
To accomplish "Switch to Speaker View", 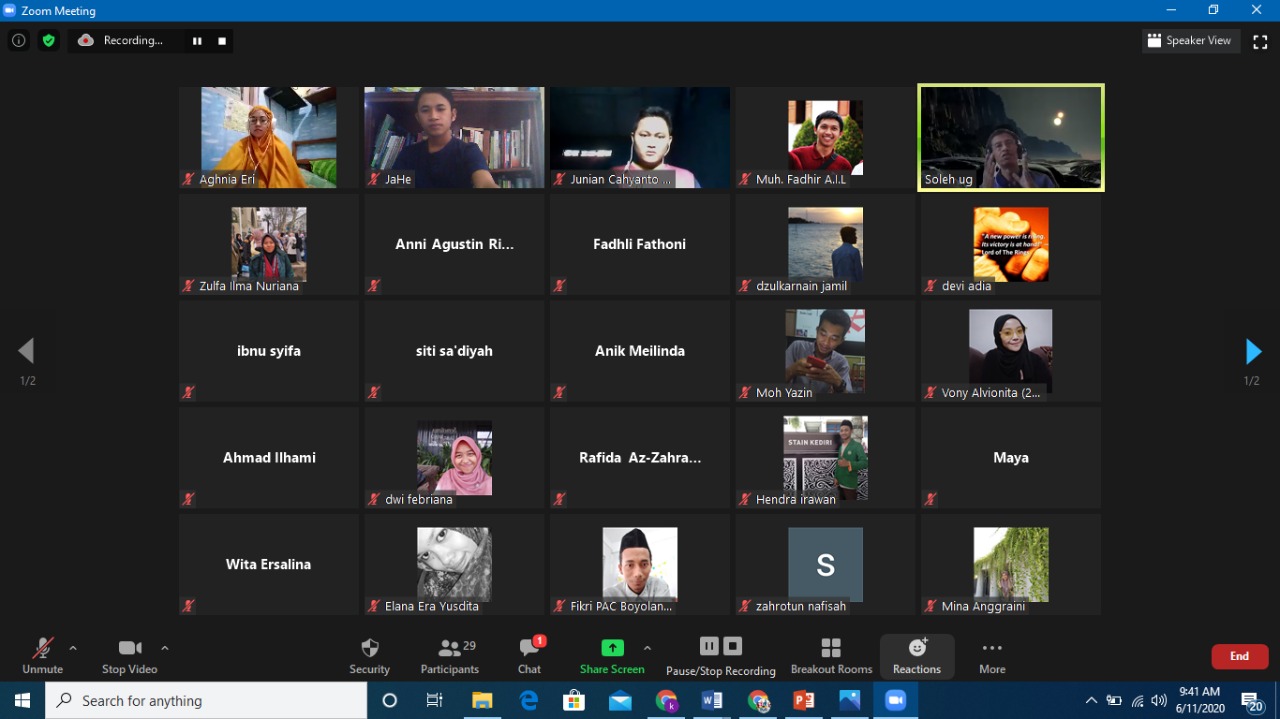I will coord(1190,41).
